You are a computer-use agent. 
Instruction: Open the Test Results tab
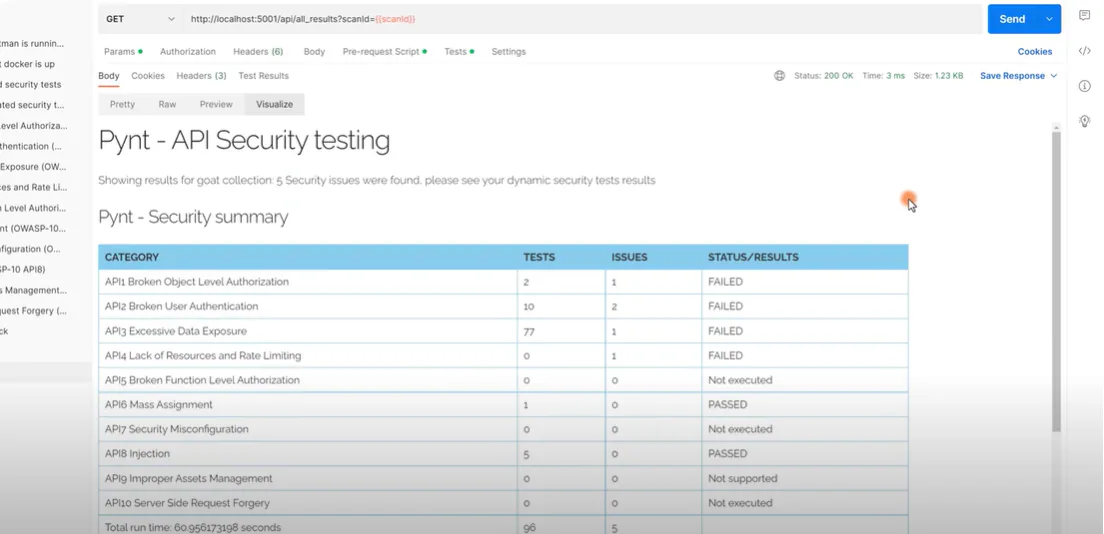[263, 75]
